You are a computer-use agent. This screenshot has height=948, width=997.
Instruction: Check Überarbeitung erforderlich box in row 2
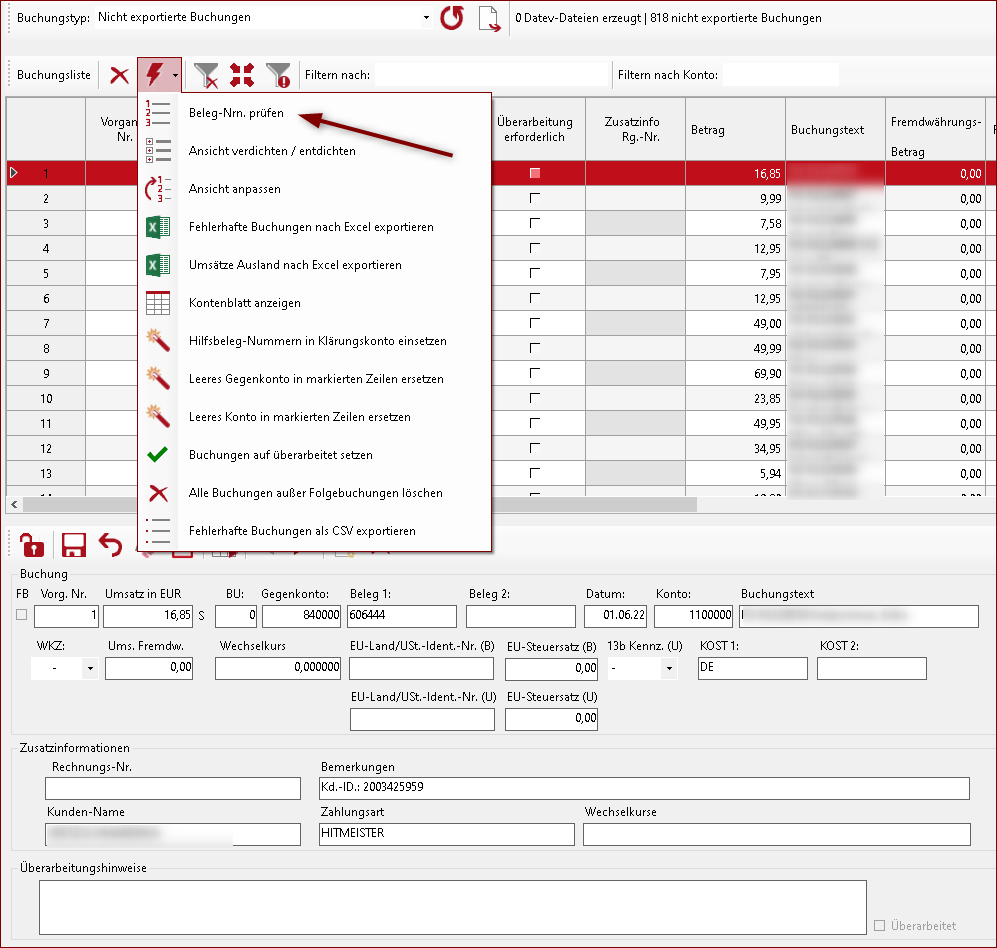[x=535, y=198]
